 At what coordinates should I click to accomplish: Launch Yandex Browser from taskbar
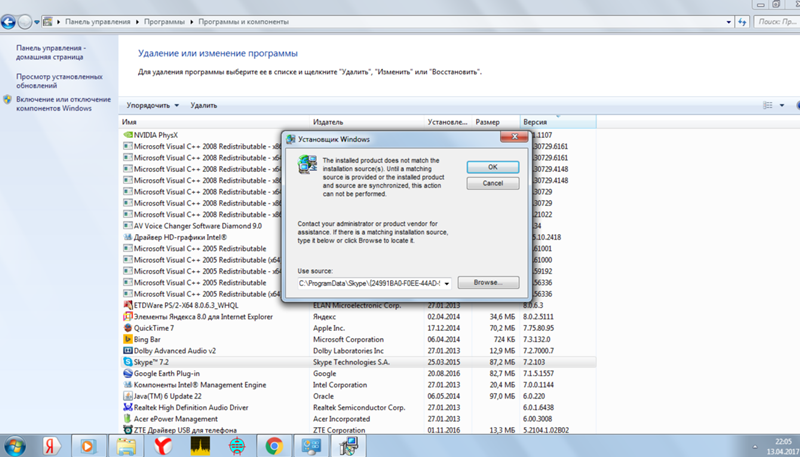pos(163,446)
